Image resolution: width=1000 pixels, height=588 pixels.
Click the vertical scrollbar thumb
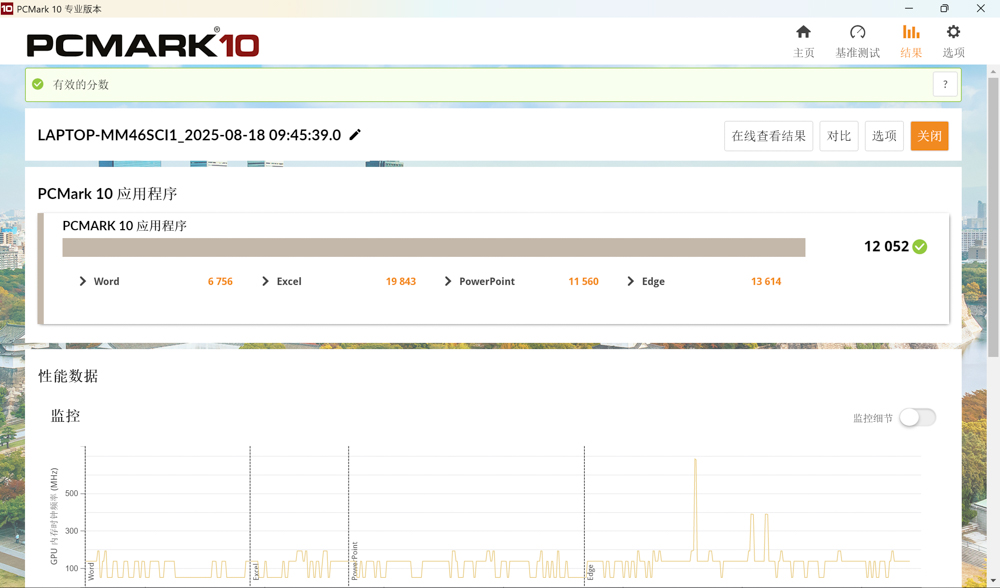click(x=993, y=217)
